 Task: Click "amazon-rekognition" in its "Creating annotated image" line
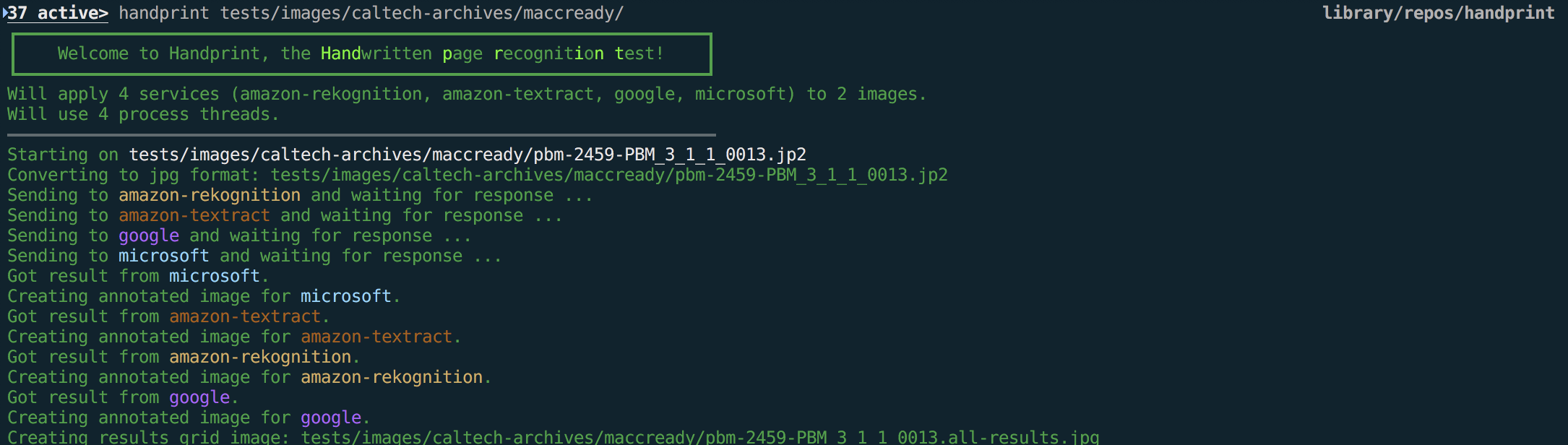pos(392,377)
